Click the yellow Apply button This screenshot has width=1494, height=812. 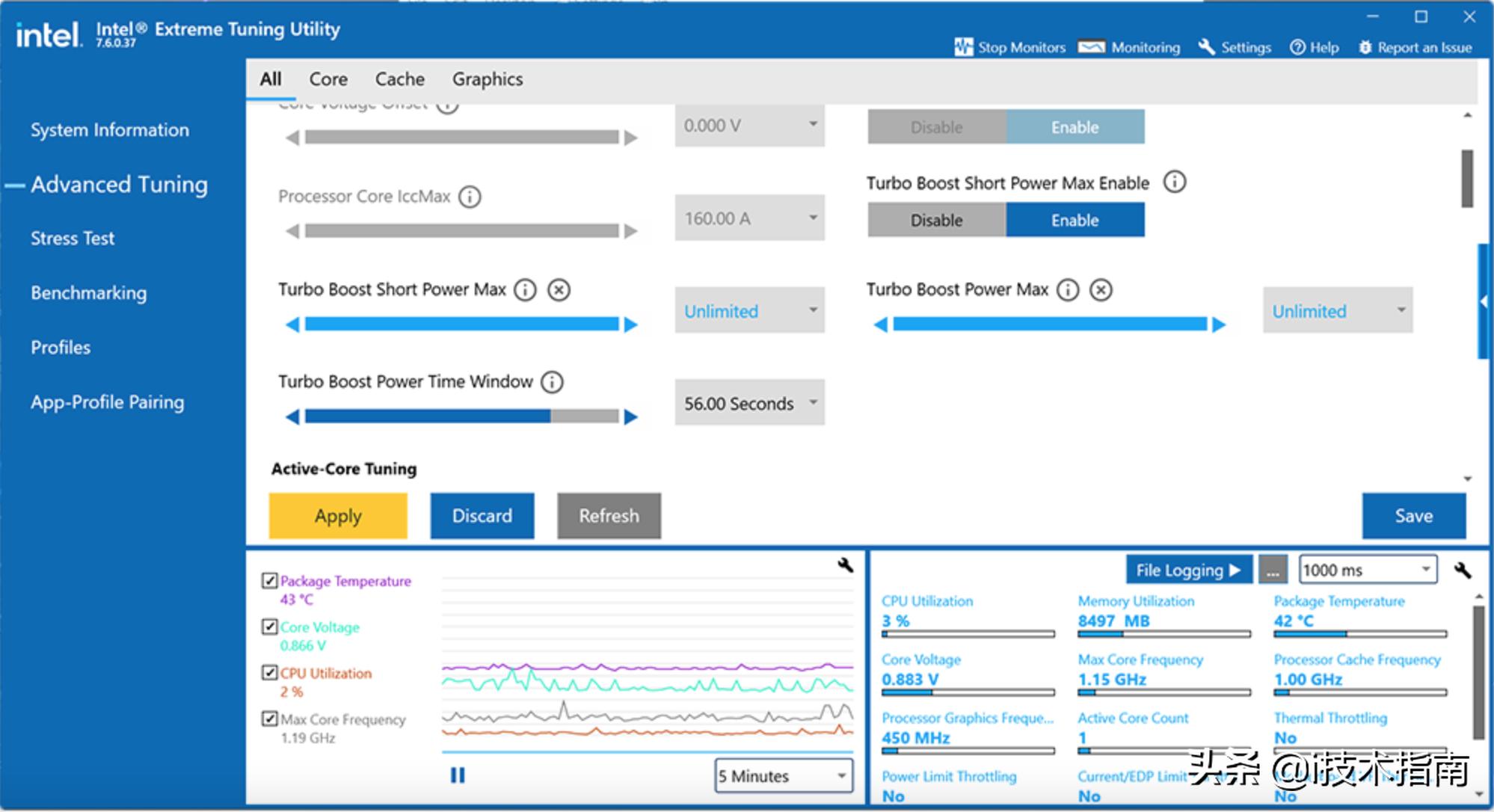click(338, 516)
